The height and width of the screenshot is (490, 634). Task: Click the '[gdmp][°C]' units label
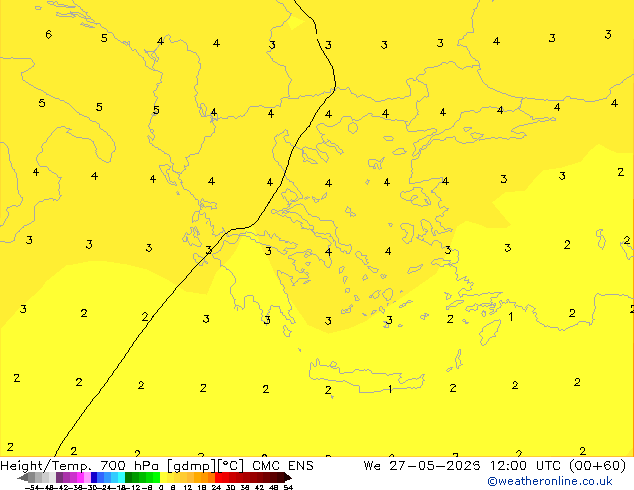coord(205,466)
